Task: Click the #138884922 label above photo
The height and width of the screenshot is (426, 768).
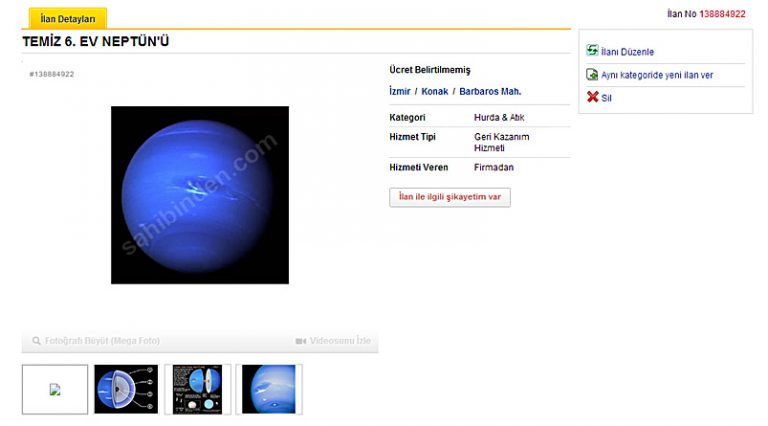Action: click(51, 74)
